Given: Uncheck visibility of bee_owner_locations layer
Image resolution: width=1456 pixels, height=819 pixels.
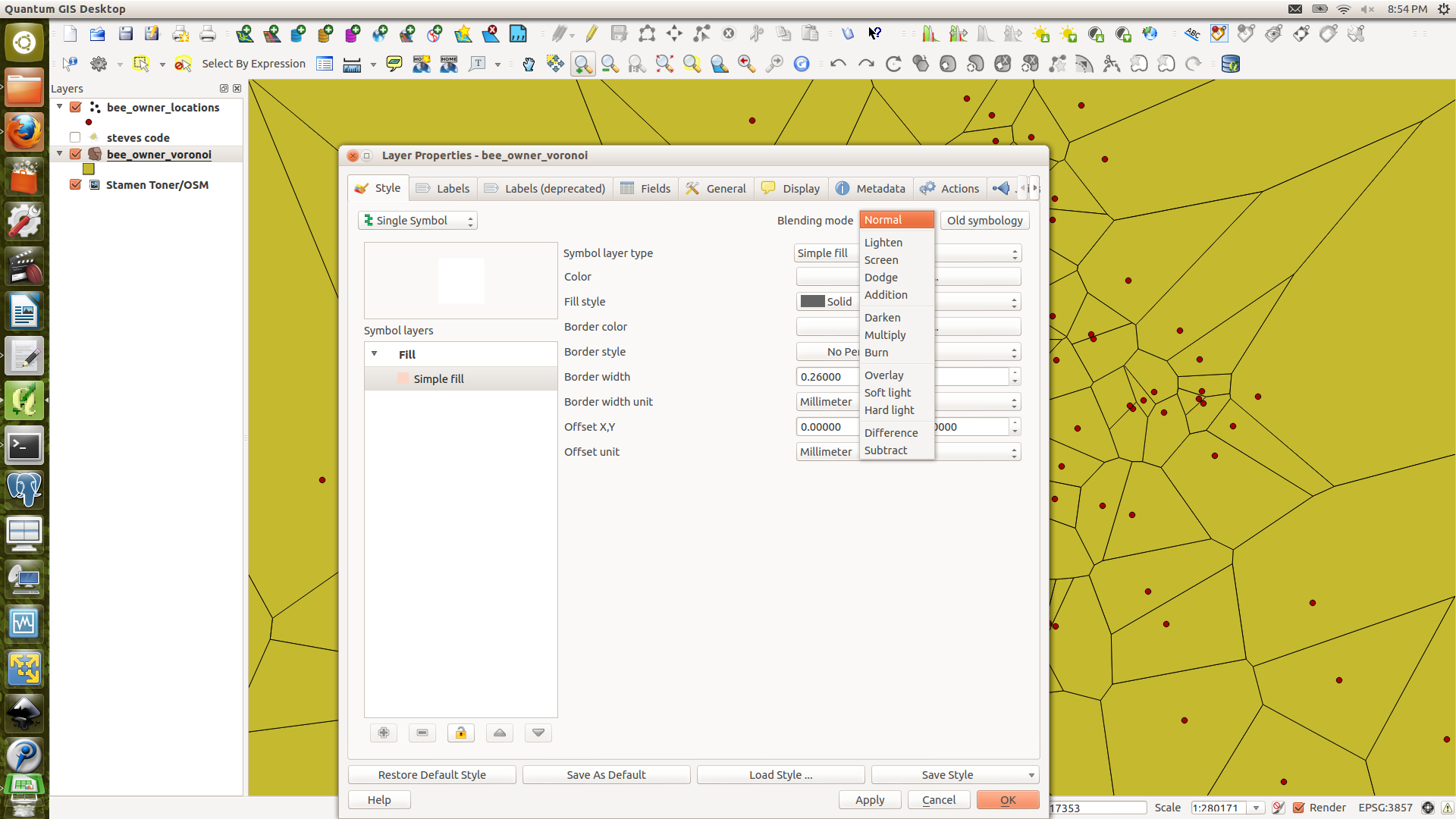Looking at the screenshot, I should coord(74,107).
